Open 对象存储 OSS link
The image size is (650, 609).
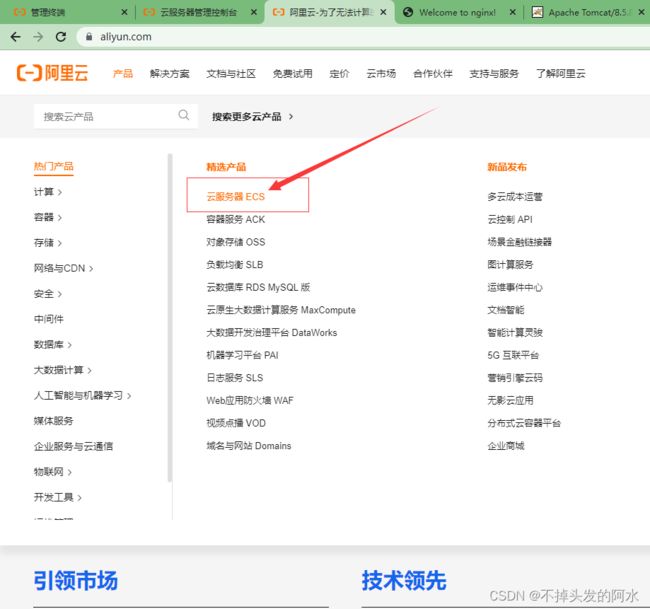pyautogui.click(x=235, y=242)
